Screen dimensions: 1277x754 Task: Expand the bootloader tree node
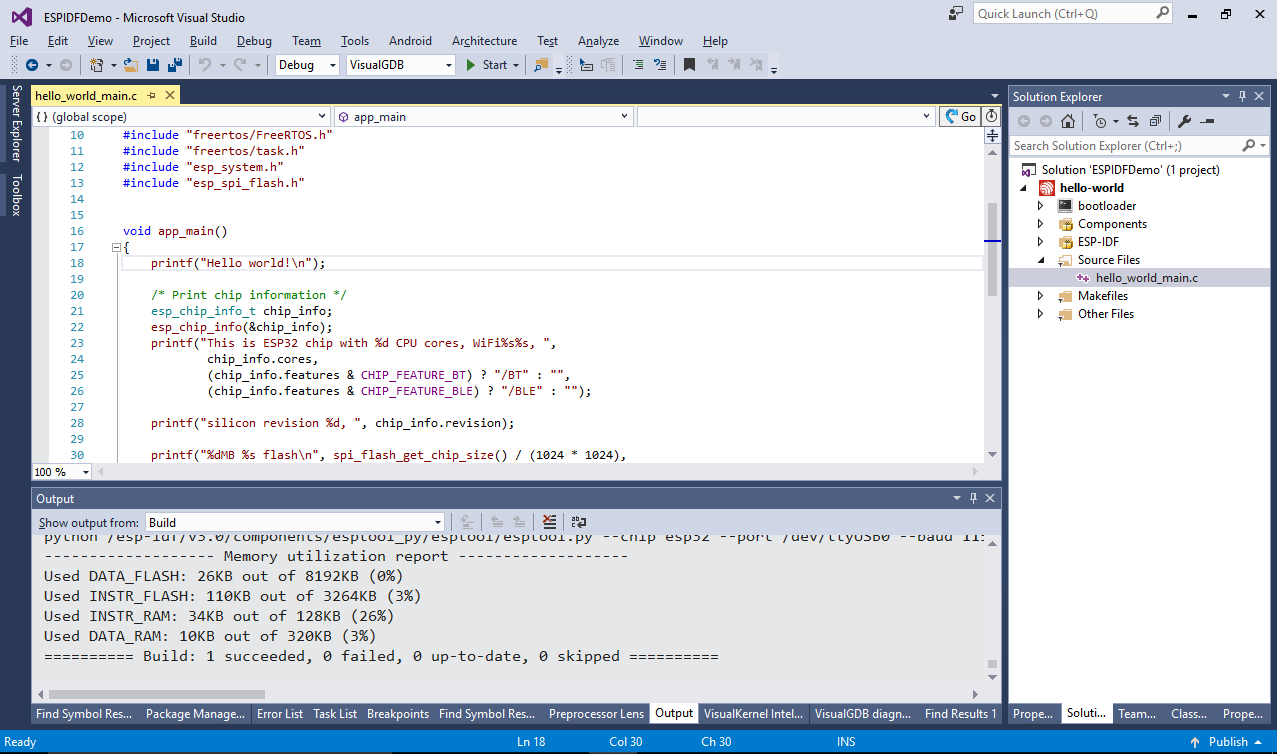pos(1040,206)
